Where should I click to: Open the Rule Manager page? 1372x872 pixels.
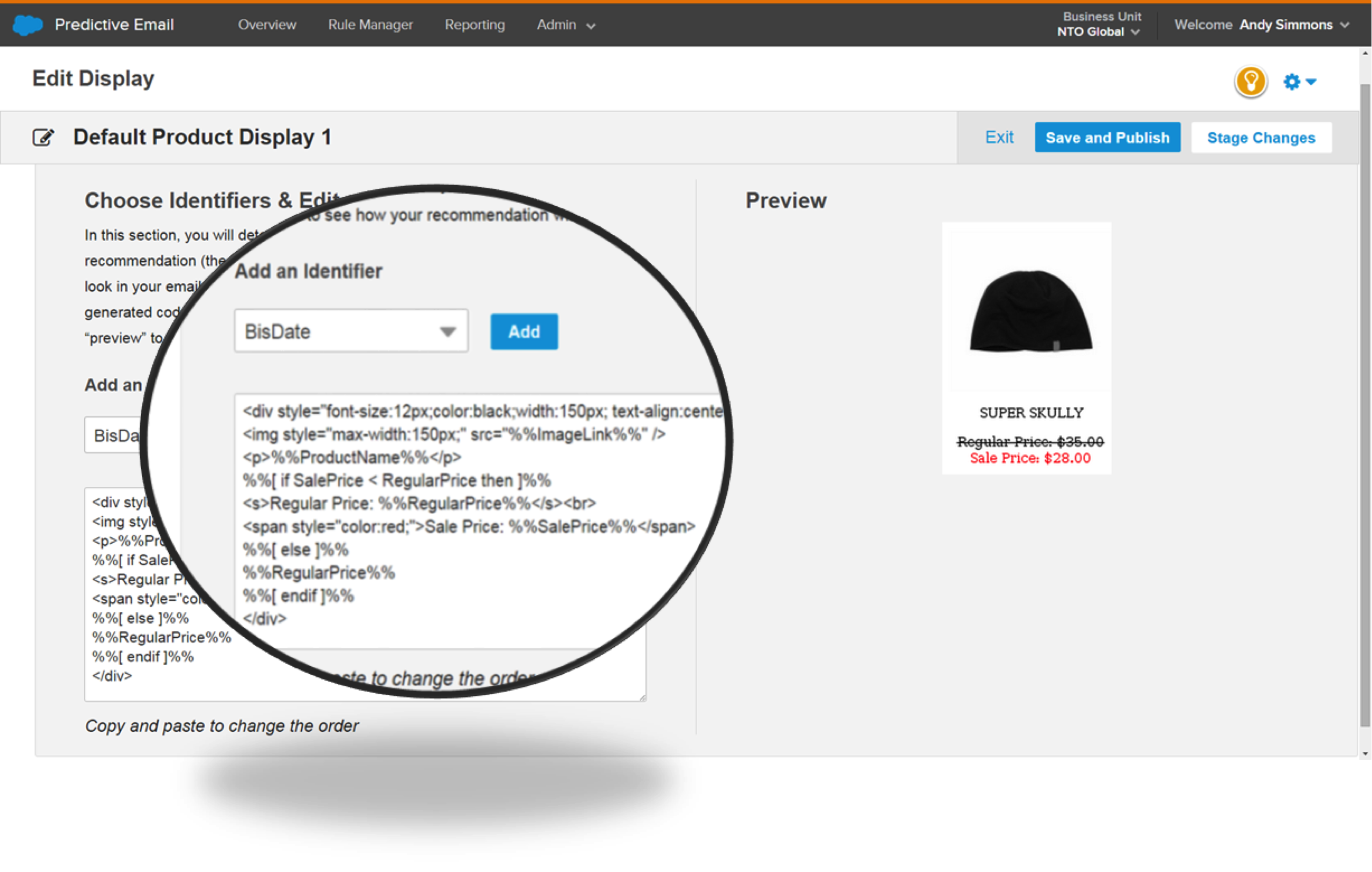pyautogui.click(x=371, y=25)
